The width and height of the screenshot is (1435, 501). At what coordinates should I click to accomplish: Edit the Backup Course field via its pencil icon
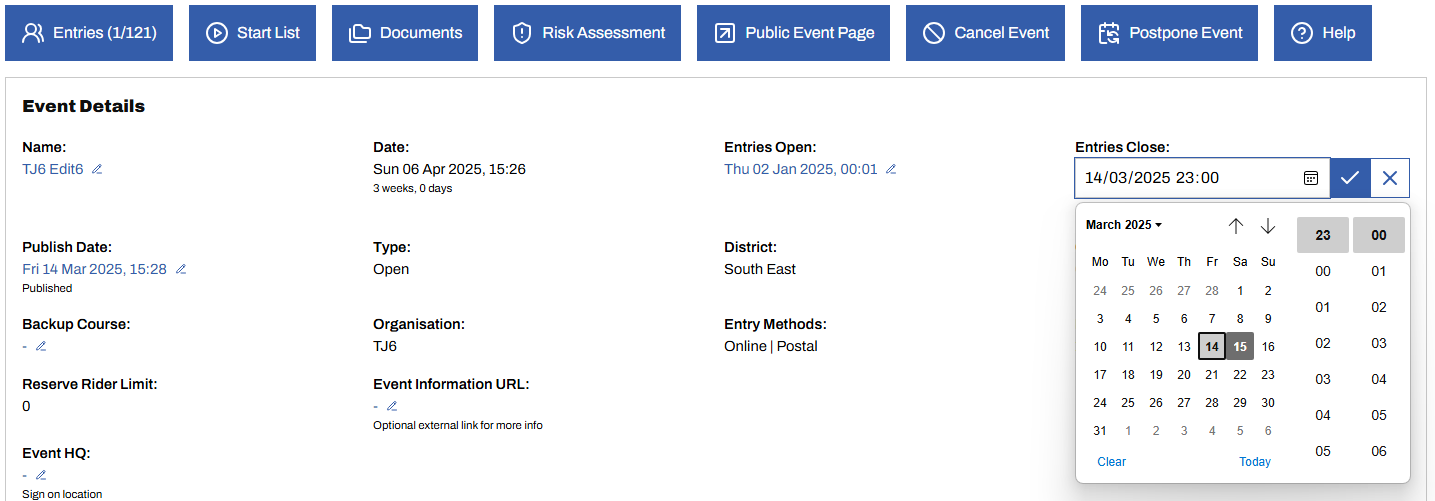41,346
